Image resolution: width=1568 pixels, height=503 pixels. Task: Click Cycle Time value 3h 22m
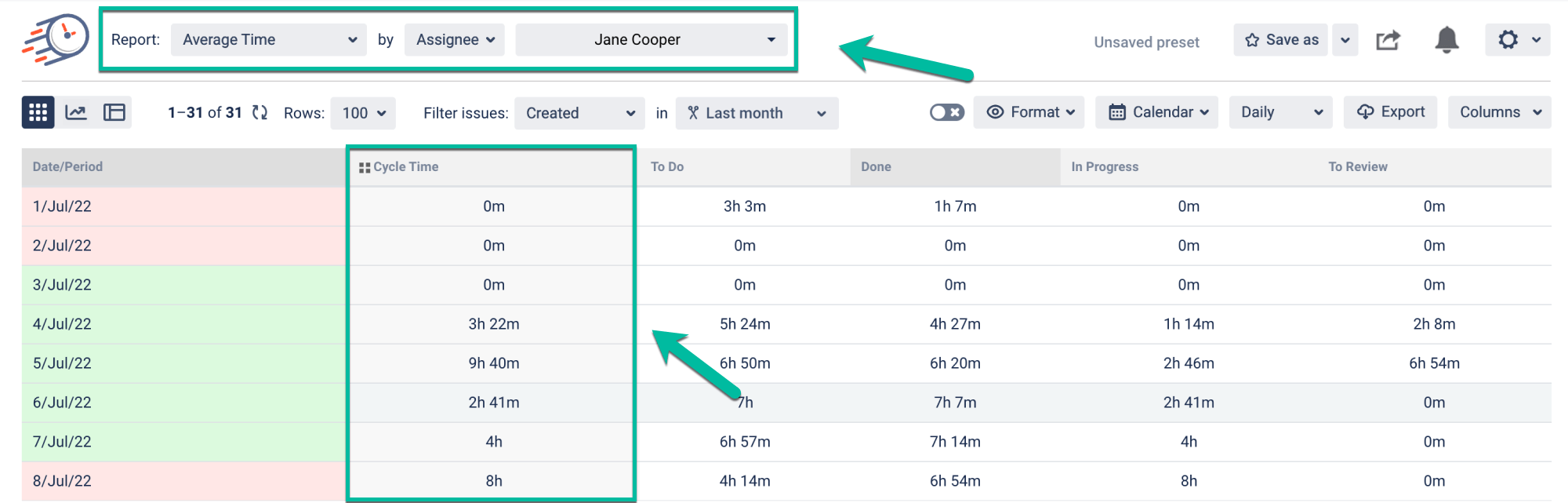coord(494,324)
